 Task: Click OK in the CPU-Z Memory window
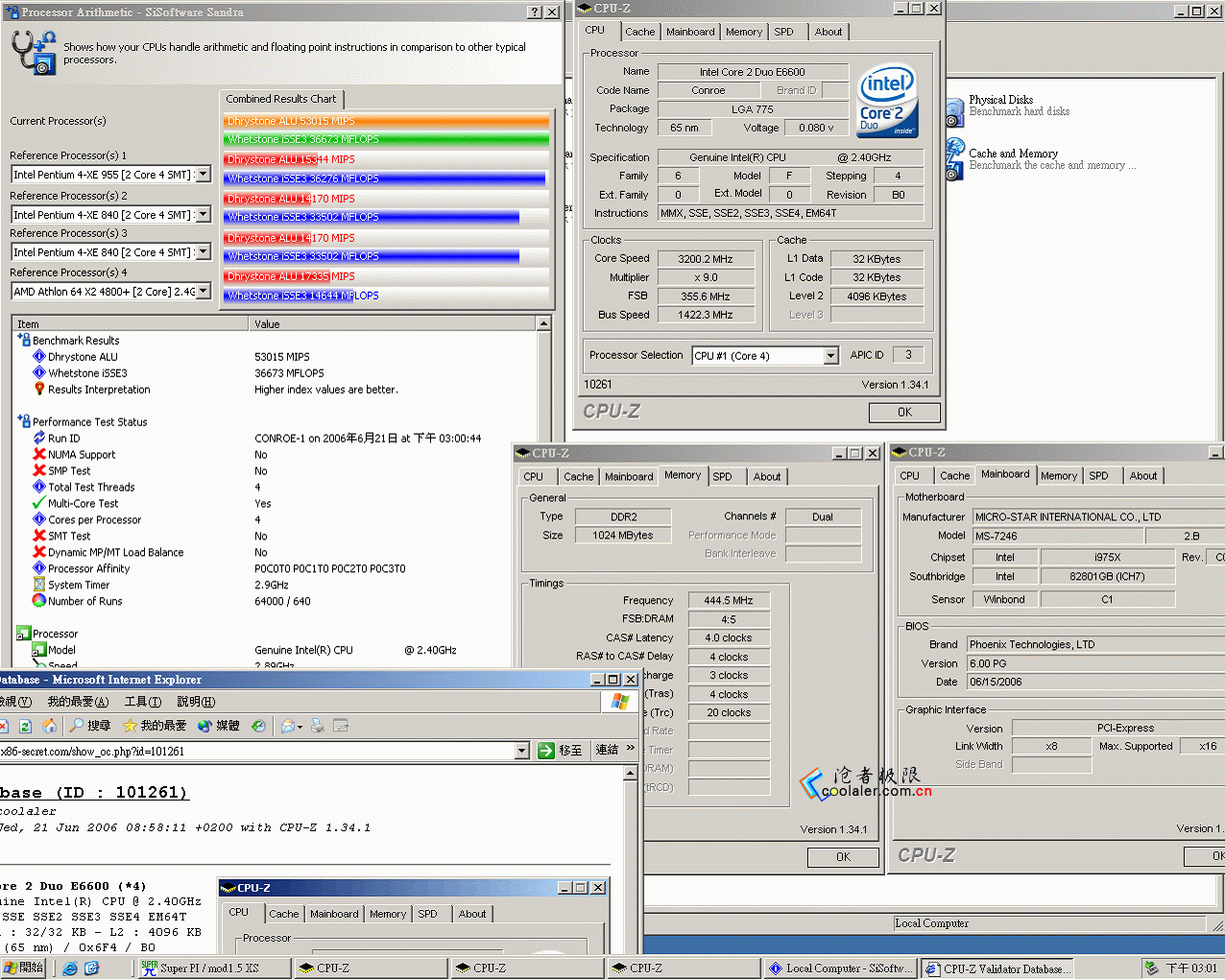pyautogui.click(x=843, y=857)
